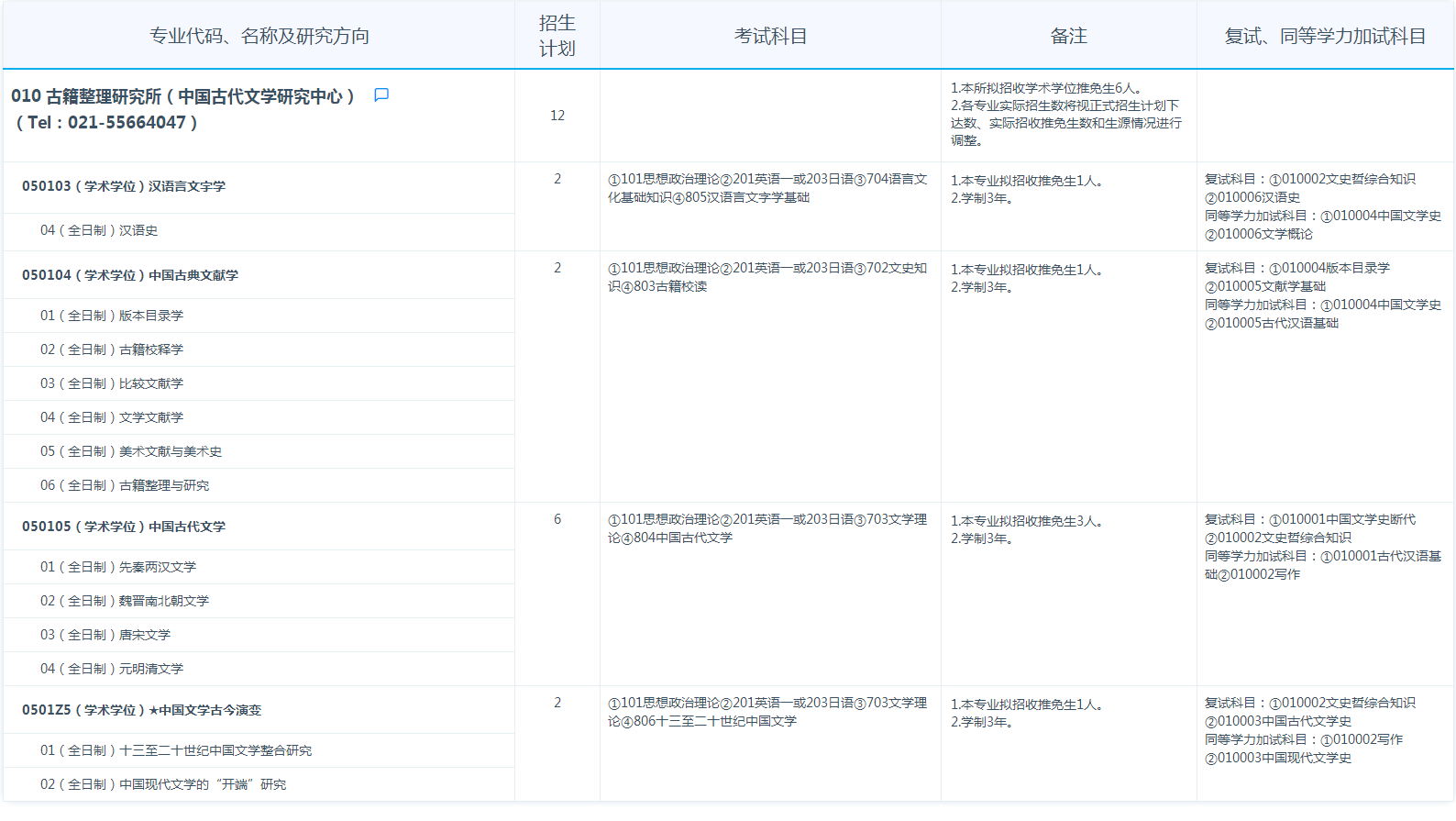Click direction 十三至二十世纪中国文学整合研究
The image size is (1456, 821).
(x=176, y=750)
